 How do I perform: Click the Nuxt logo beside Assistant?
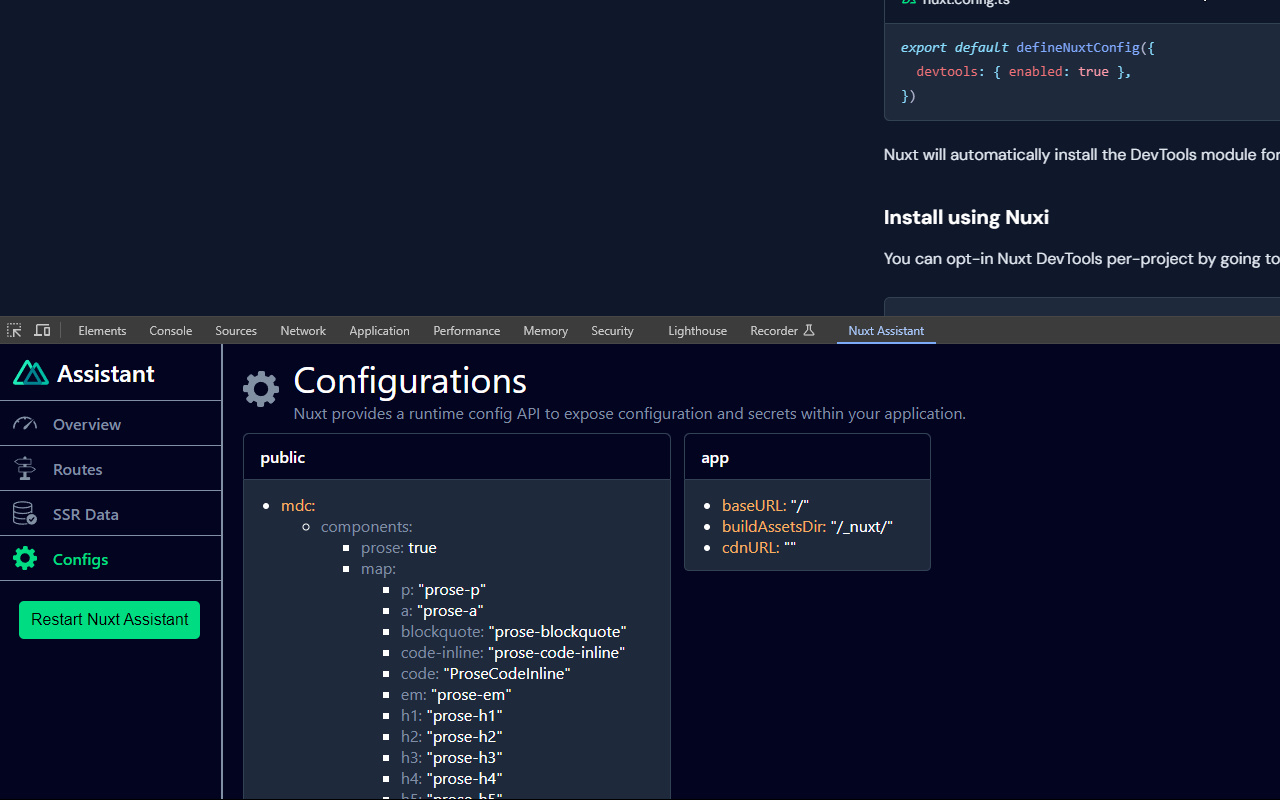(30, 373)
